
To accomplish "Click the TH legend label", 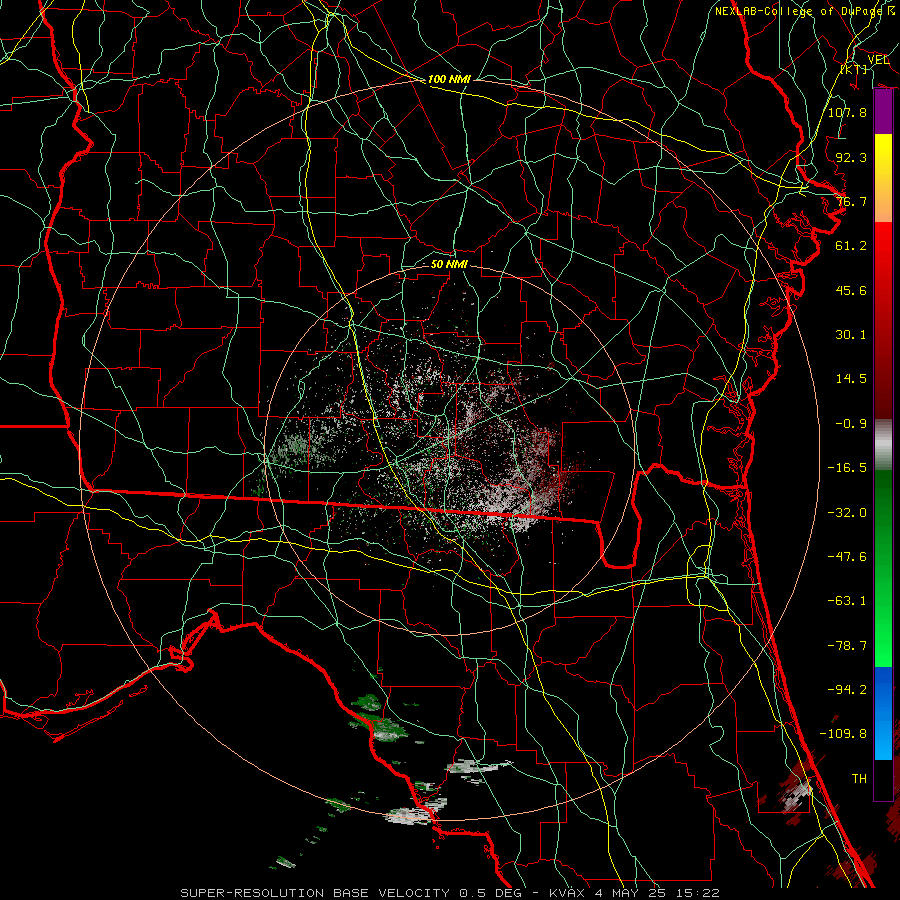I will tap(859, 779).
